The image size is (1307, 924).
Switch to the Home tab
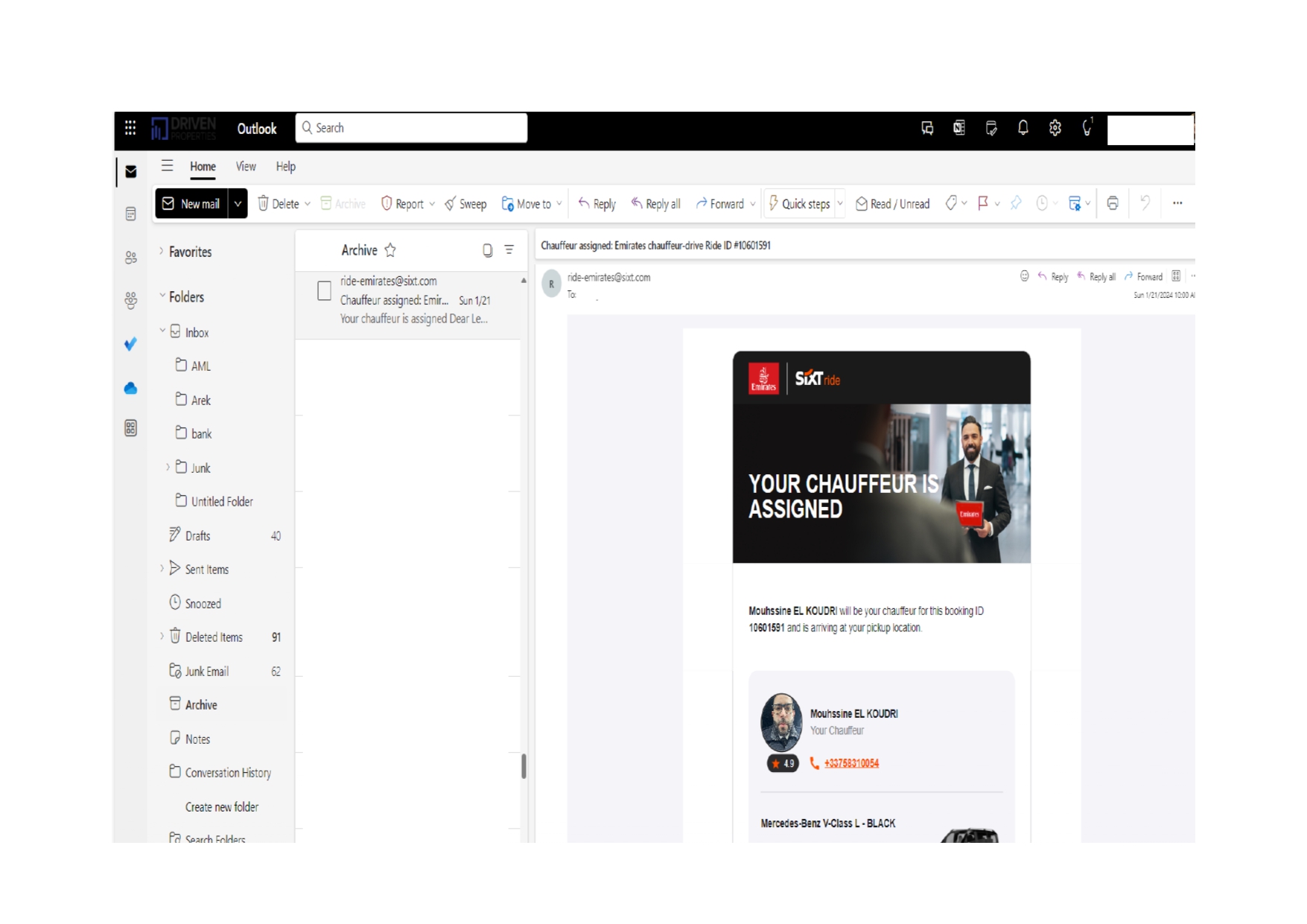click(x=203, y=167)
